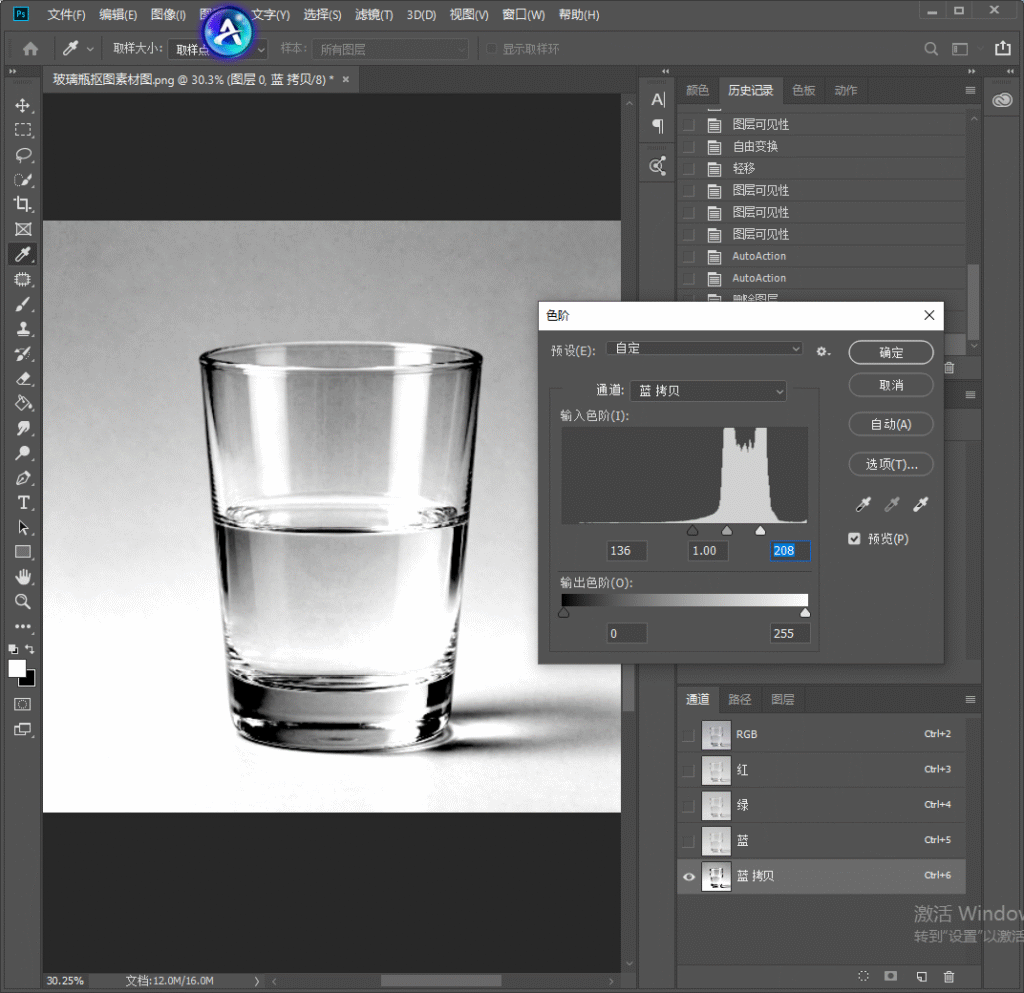This screenshot has height=993, width=1024.
Task: Toggle visibility of the RGB channel
Action: click(x=688, y=735)
